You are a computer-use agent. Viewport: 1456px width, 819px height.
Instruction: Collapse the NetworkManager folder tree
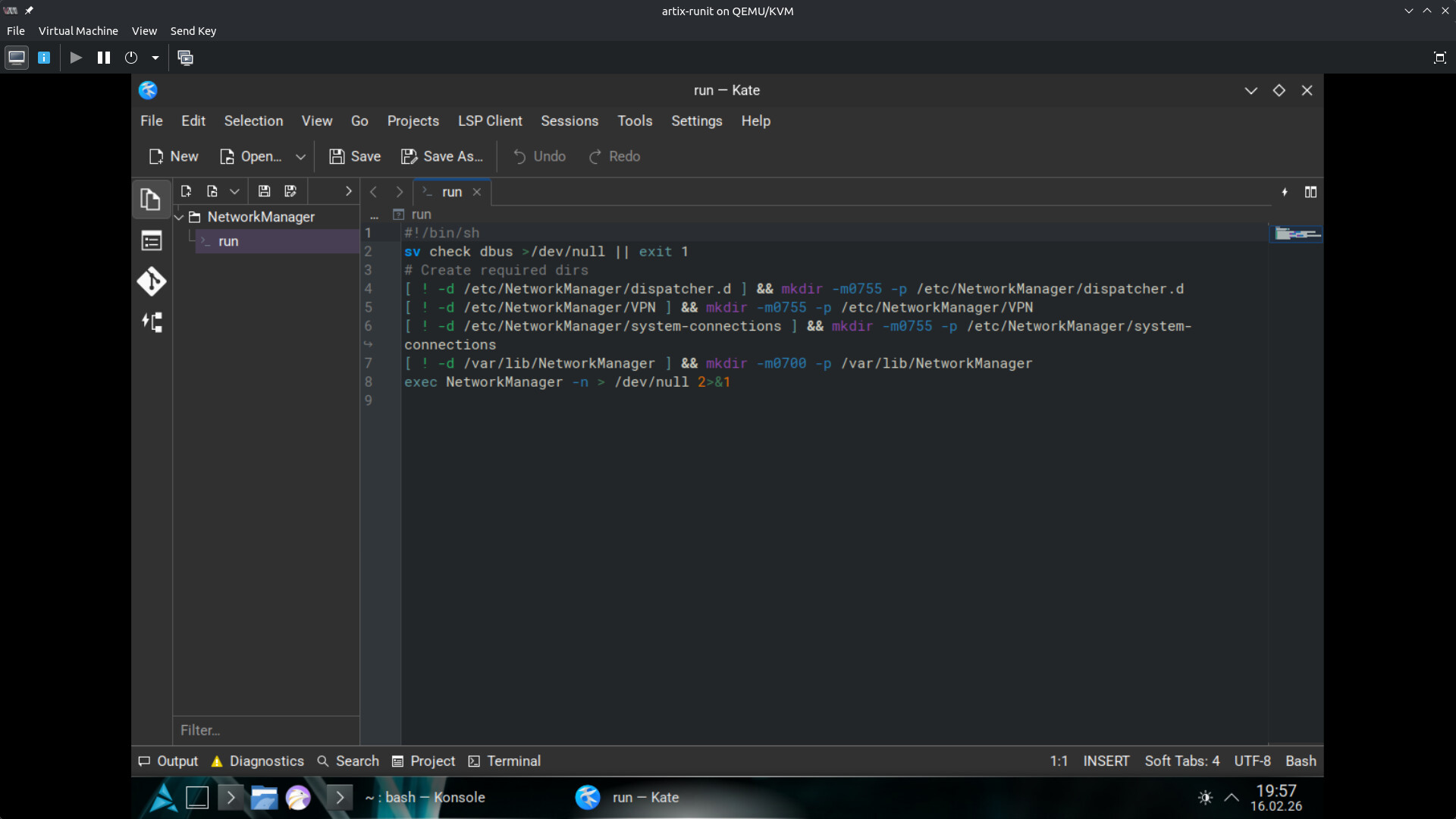(x=180, y=217)
